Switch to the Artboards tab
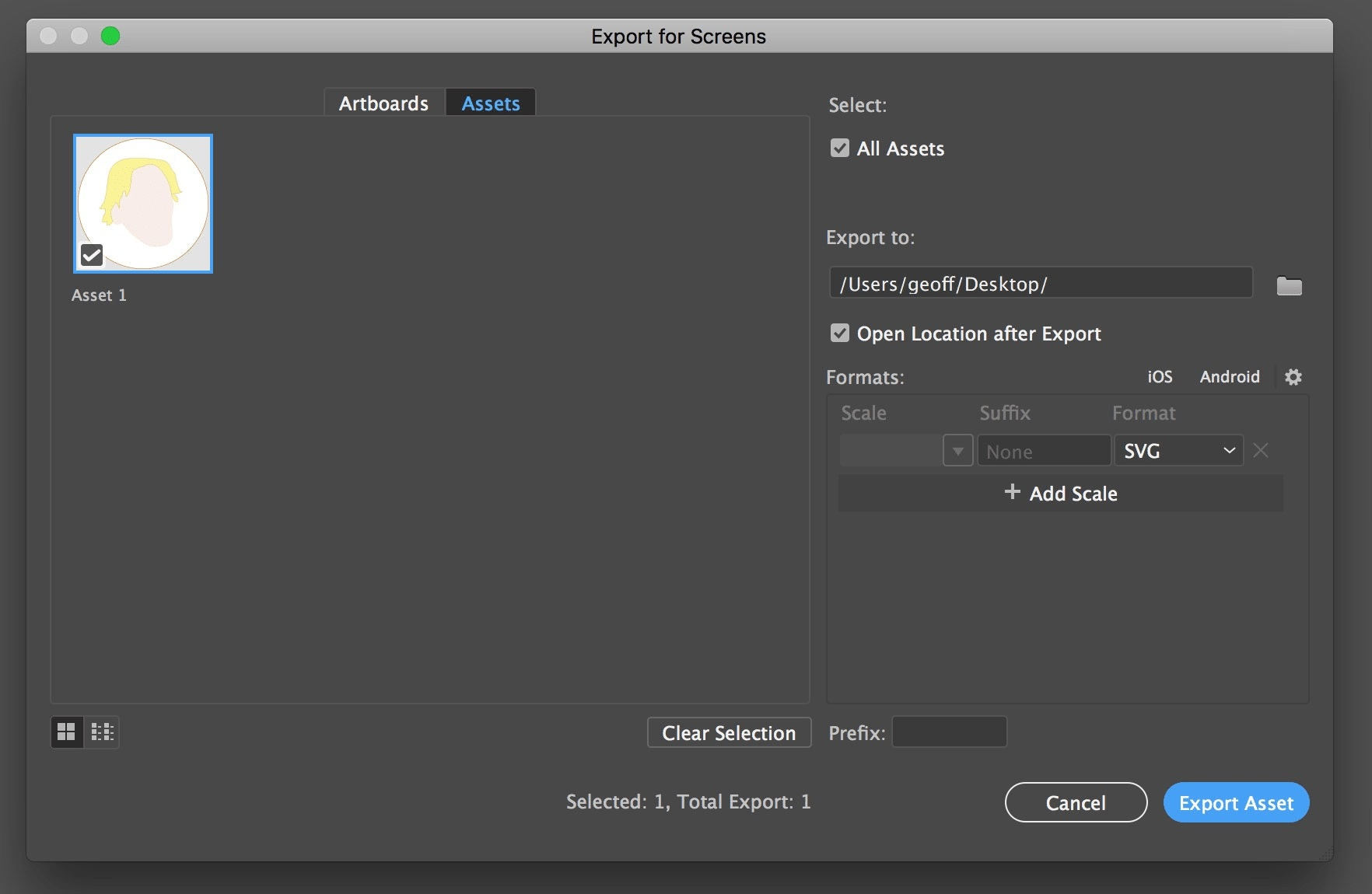This screenshot has width=1372, height=894. coord(383,102)
